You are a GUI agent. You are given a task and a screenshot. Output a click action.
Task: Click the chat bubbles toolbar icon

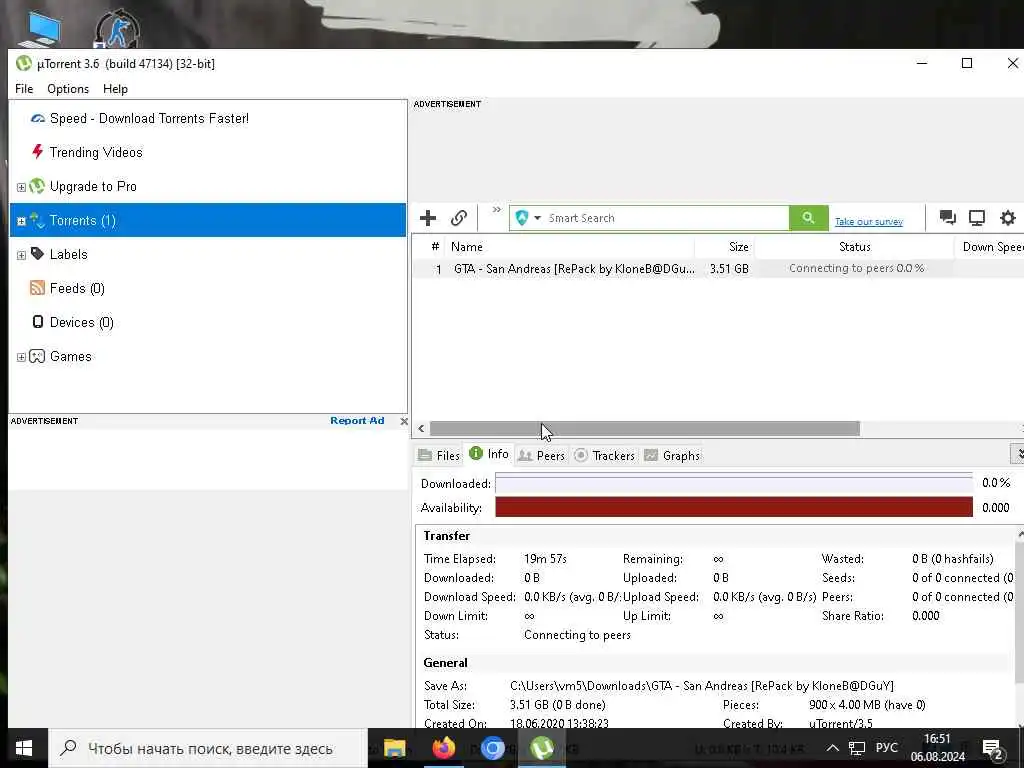(x=947, y=217)
